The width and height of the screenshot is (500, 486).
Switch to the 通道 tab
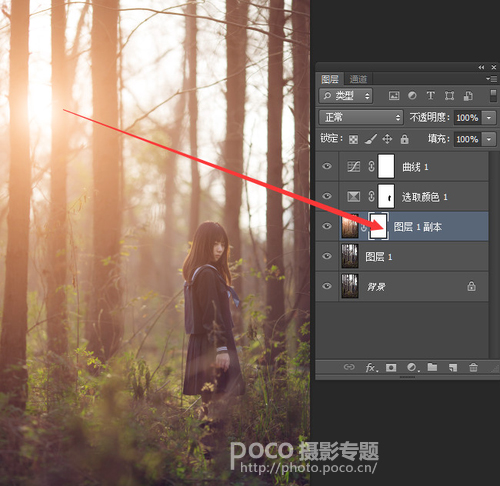coord(358,79)
